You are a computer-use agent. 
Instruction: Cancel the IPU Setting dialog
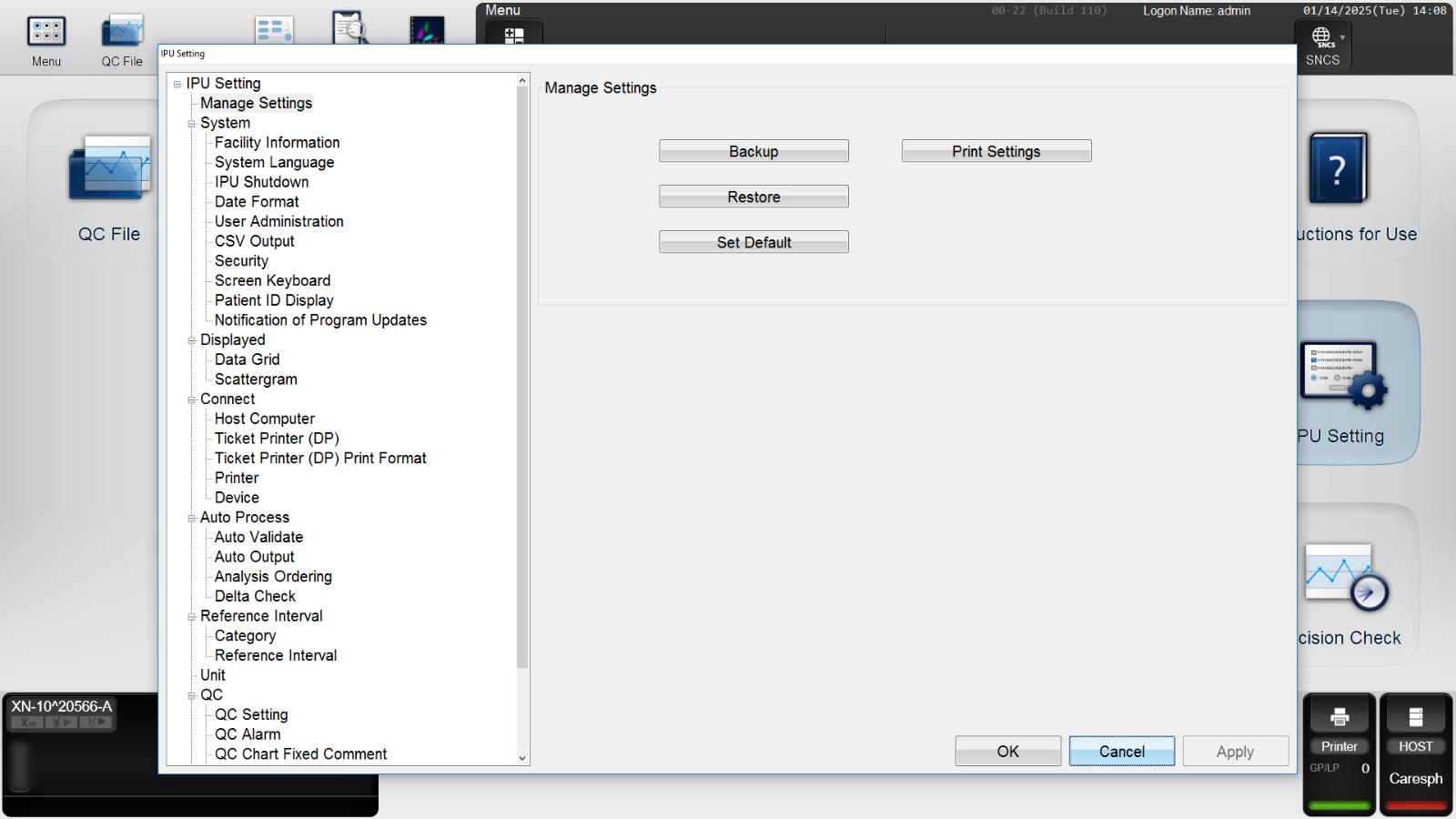[x=1122, y=752]
